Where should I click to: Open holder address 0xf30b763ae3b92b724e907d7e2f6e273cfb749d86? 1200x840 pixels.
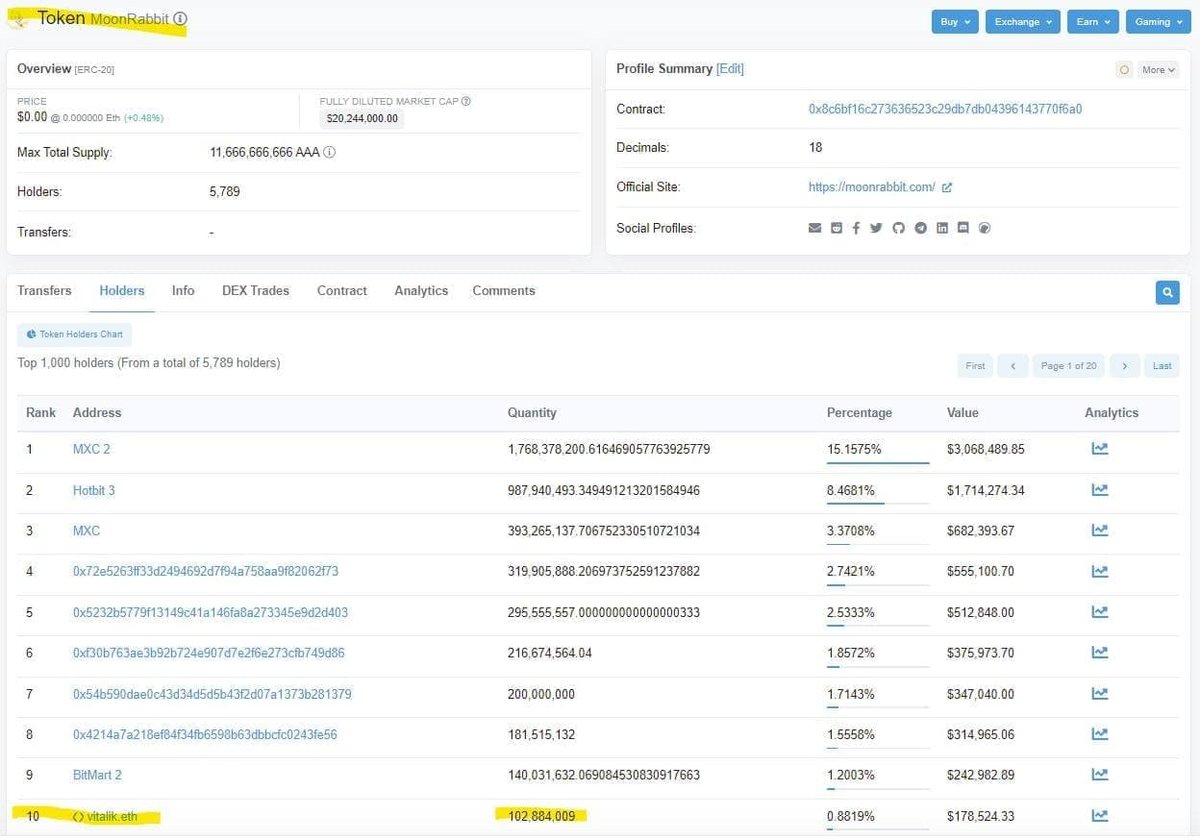coord(209,653)
